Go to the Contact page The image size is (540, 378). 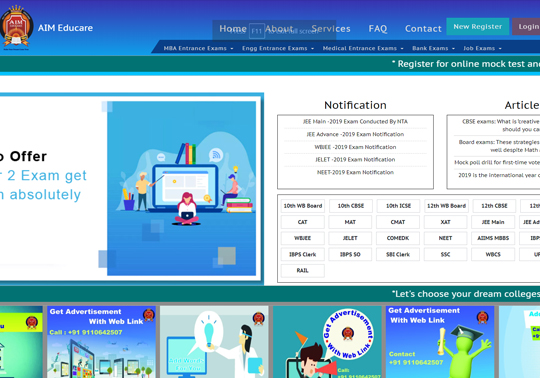pyautogui.click(x=423, y=29)
